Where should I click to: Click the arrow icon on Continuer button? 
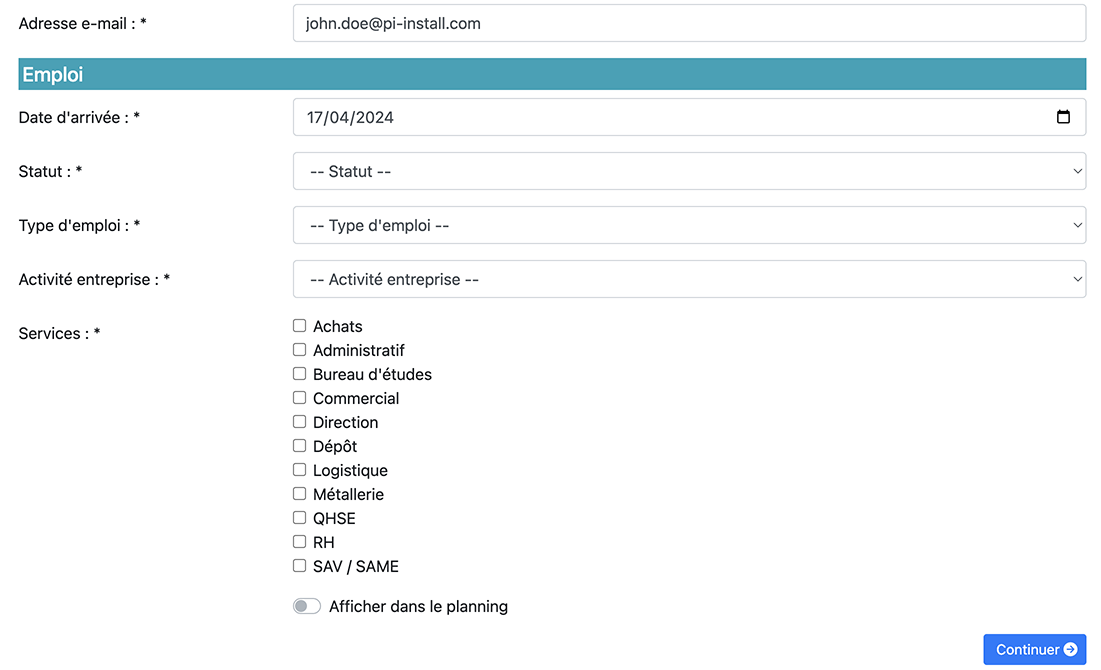(x=1070, y=650)
